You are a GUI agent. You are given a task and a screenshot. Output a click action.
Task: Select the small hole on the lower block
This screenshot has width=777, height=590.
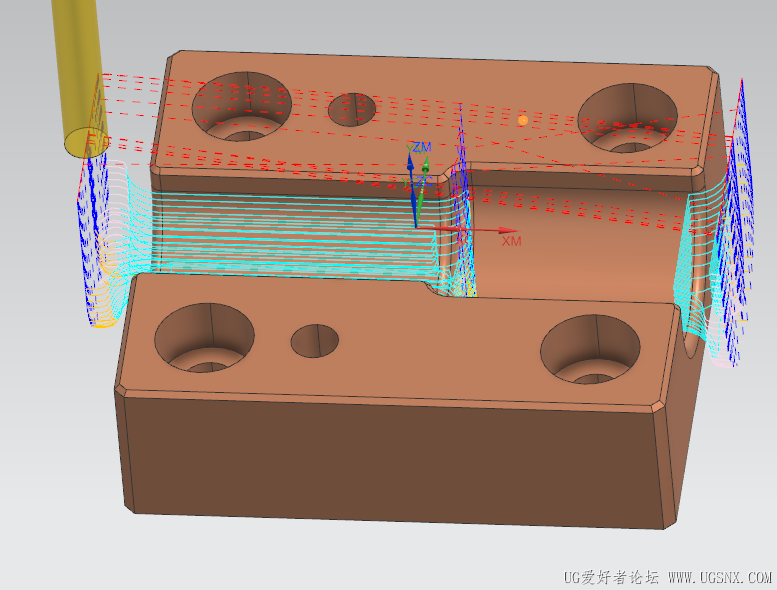click(315, 341)
